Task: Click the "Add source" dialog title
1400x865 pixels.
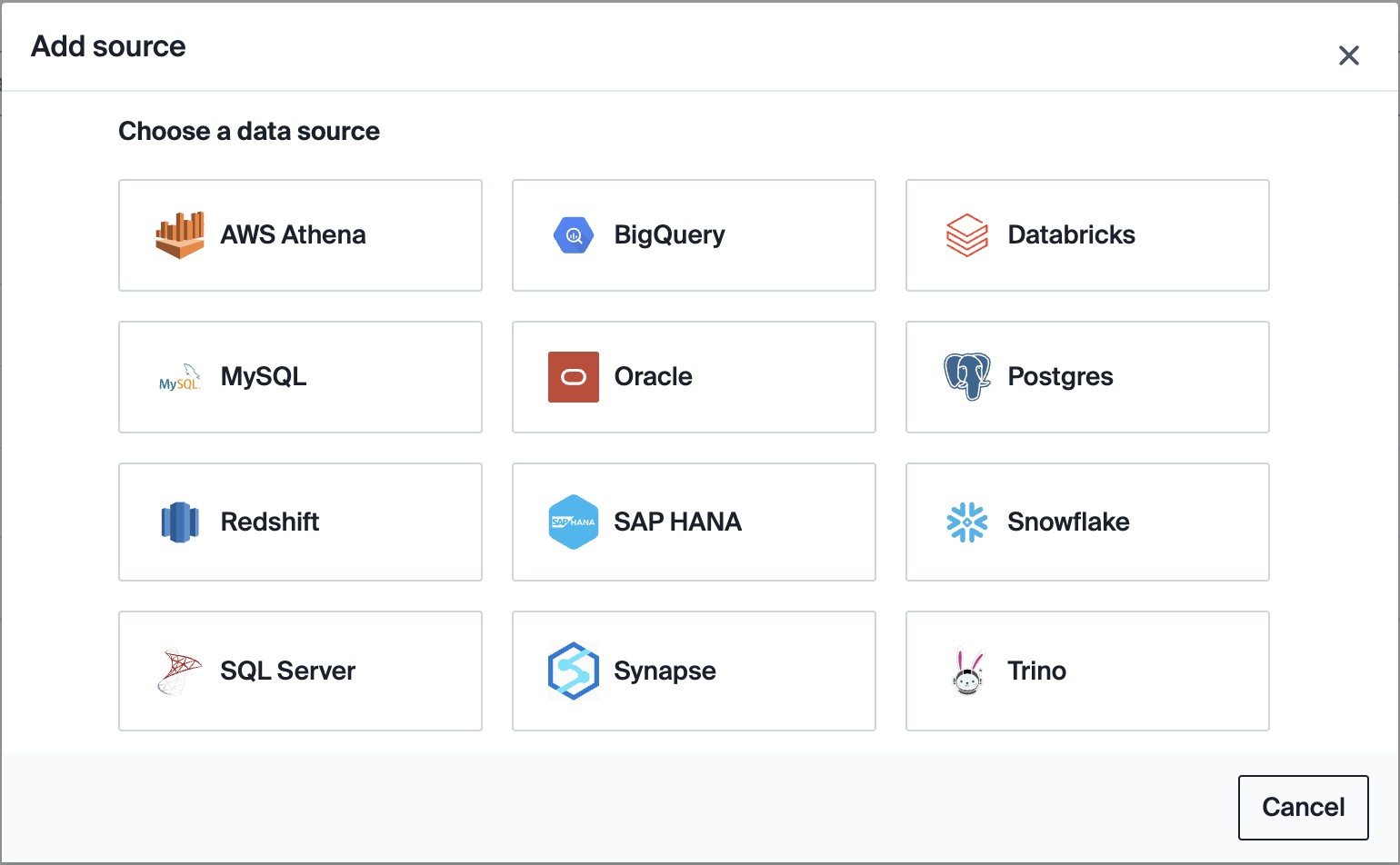Action: pyautogui.click(x=108, y=46)
